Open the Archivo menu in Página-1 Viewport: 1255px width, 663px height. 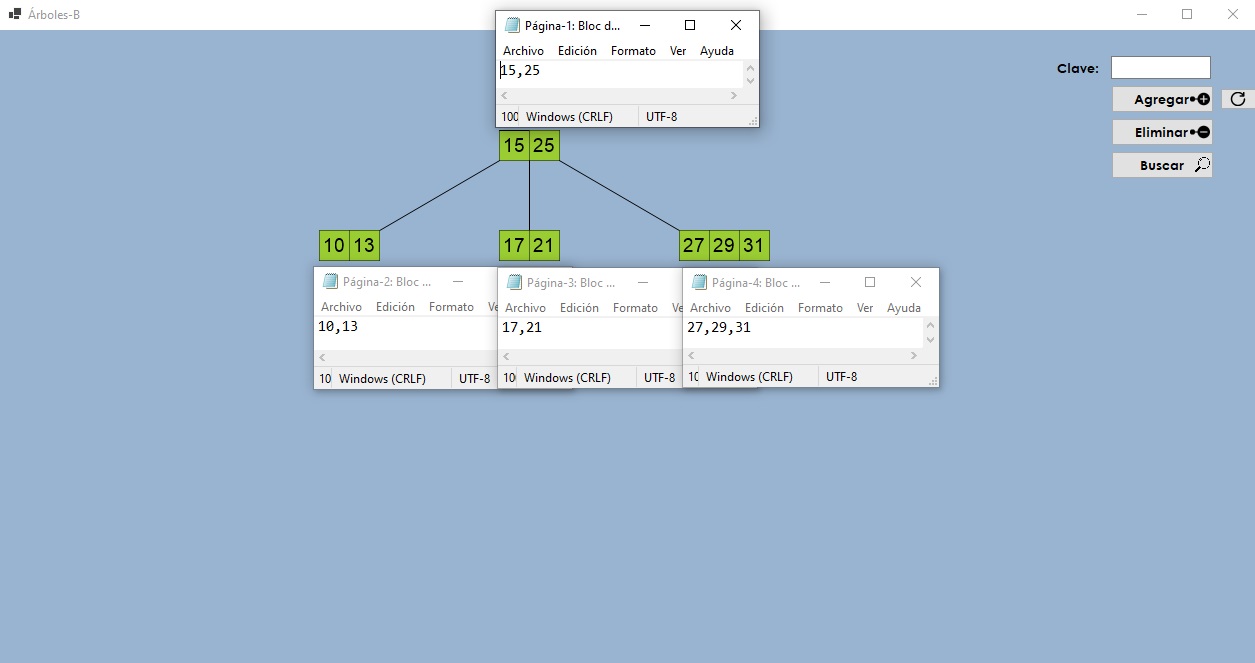click(522, 50)
